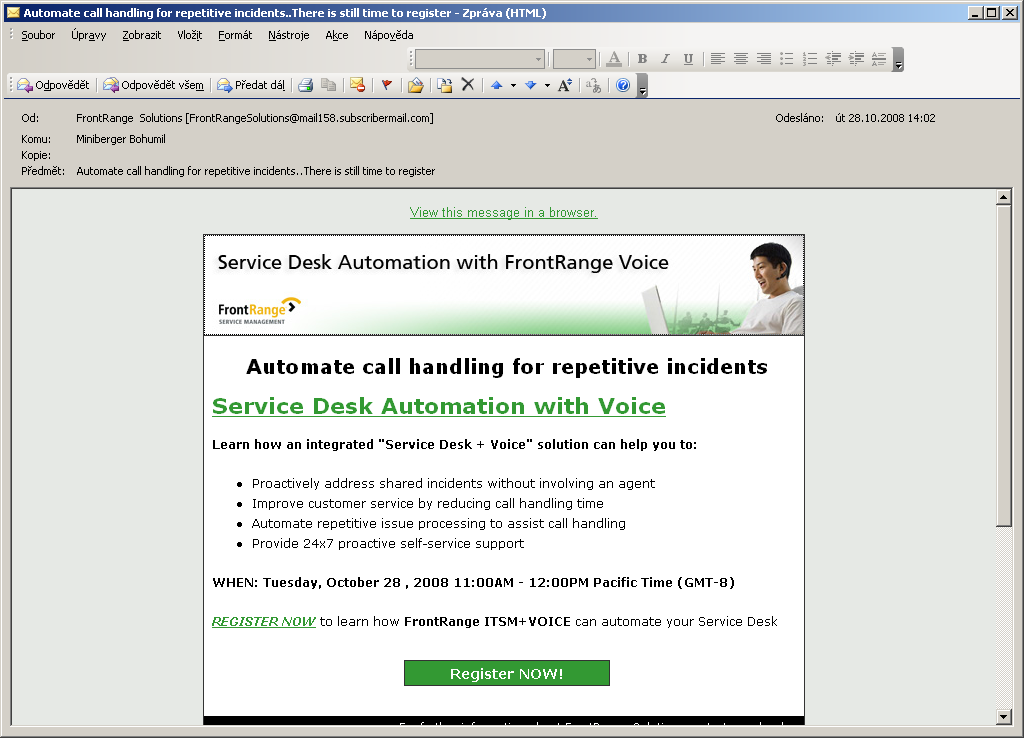Click 'View this message in a browser' link
Image resolution: width=1024 pixels, height=738 pixels.
coord(504,212)
